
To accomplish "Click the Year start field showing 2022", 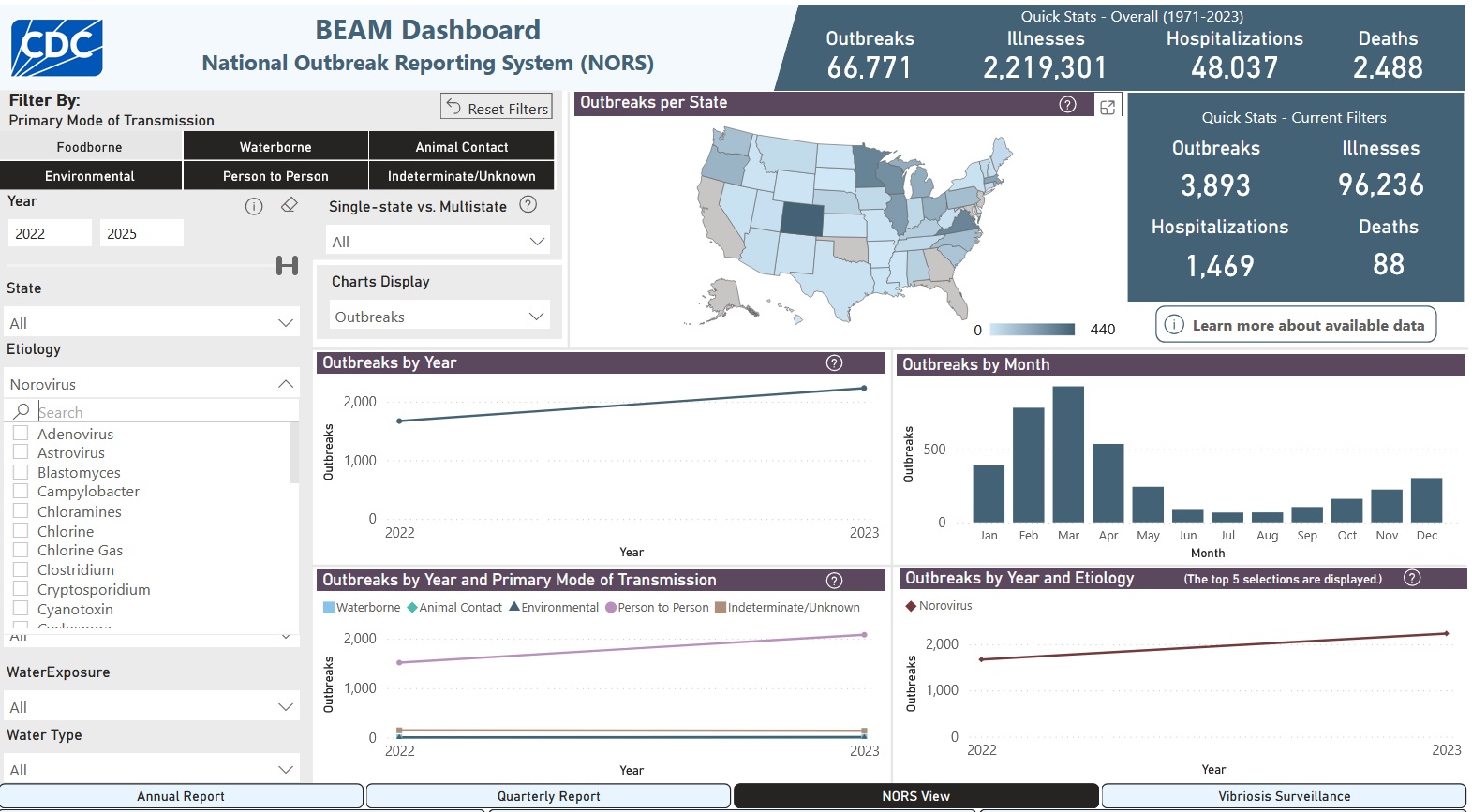I will coord(50,233).
